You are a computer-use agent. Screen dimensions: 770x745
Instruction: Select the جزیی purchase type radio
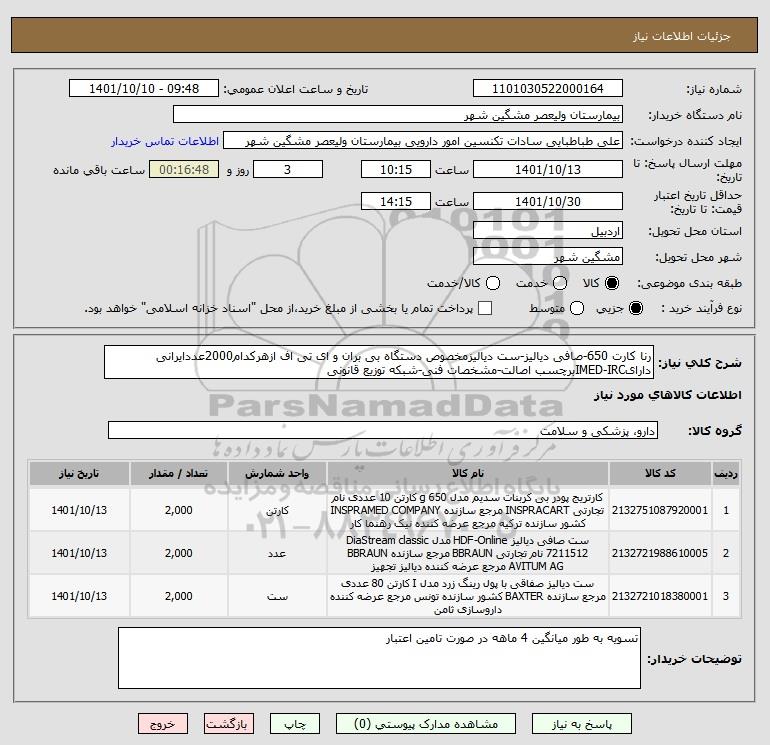pyautogui.click(x=635, y=308)
